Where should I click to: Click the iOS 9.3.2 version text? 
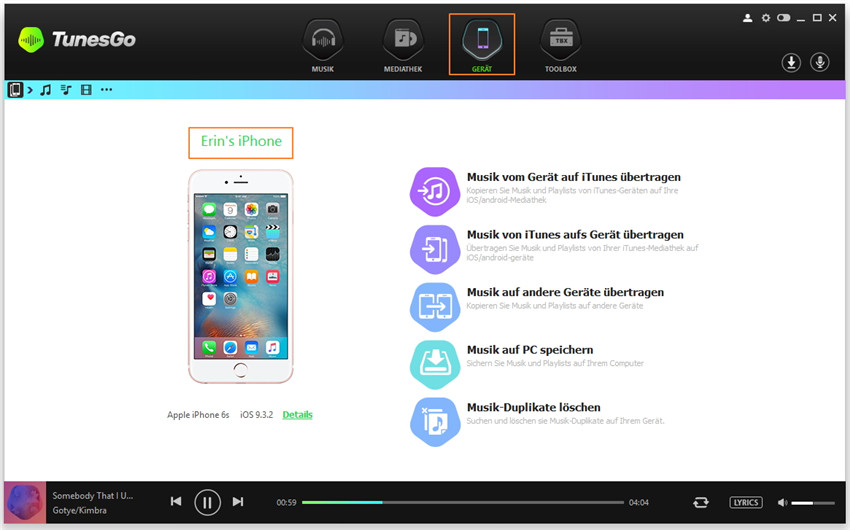click(256, 415)
